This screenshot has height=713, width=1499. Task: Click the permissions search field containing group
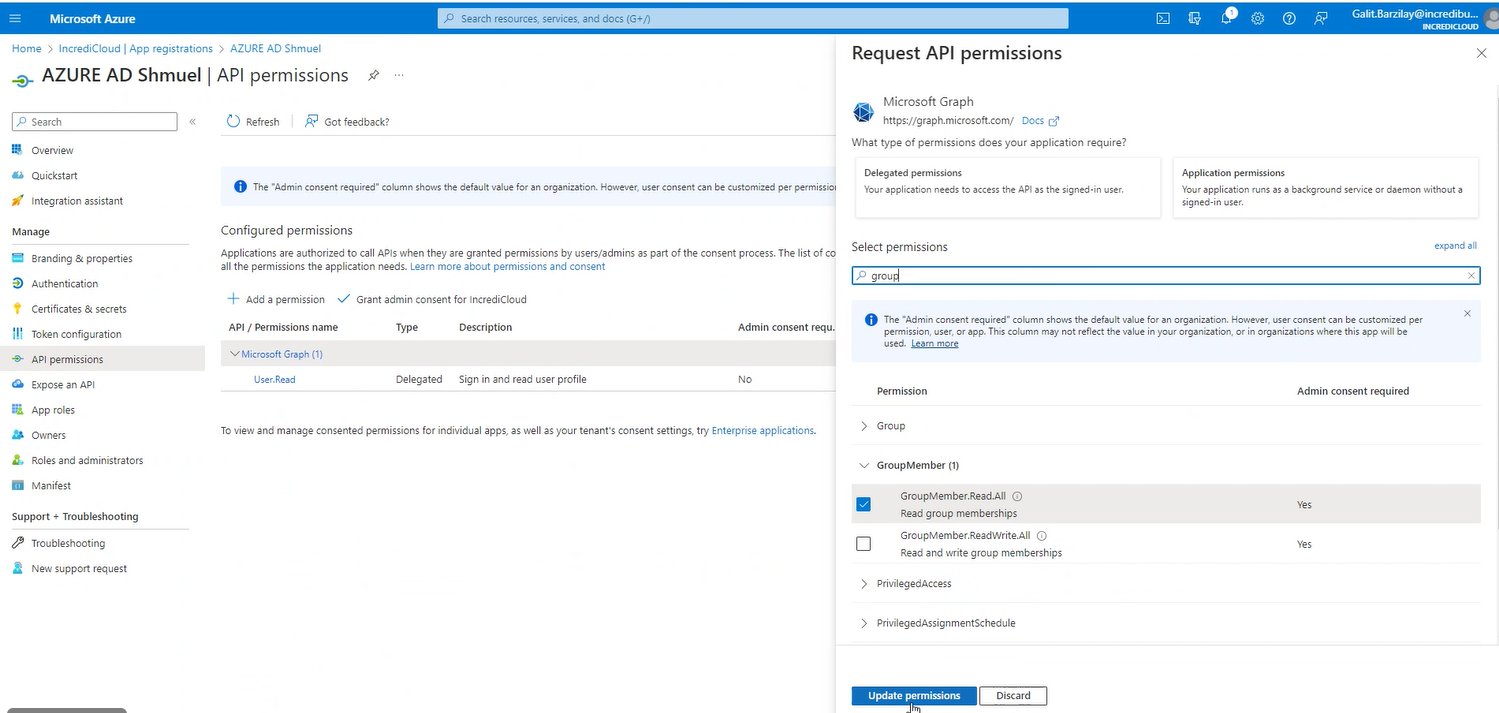coord(1166,275)
